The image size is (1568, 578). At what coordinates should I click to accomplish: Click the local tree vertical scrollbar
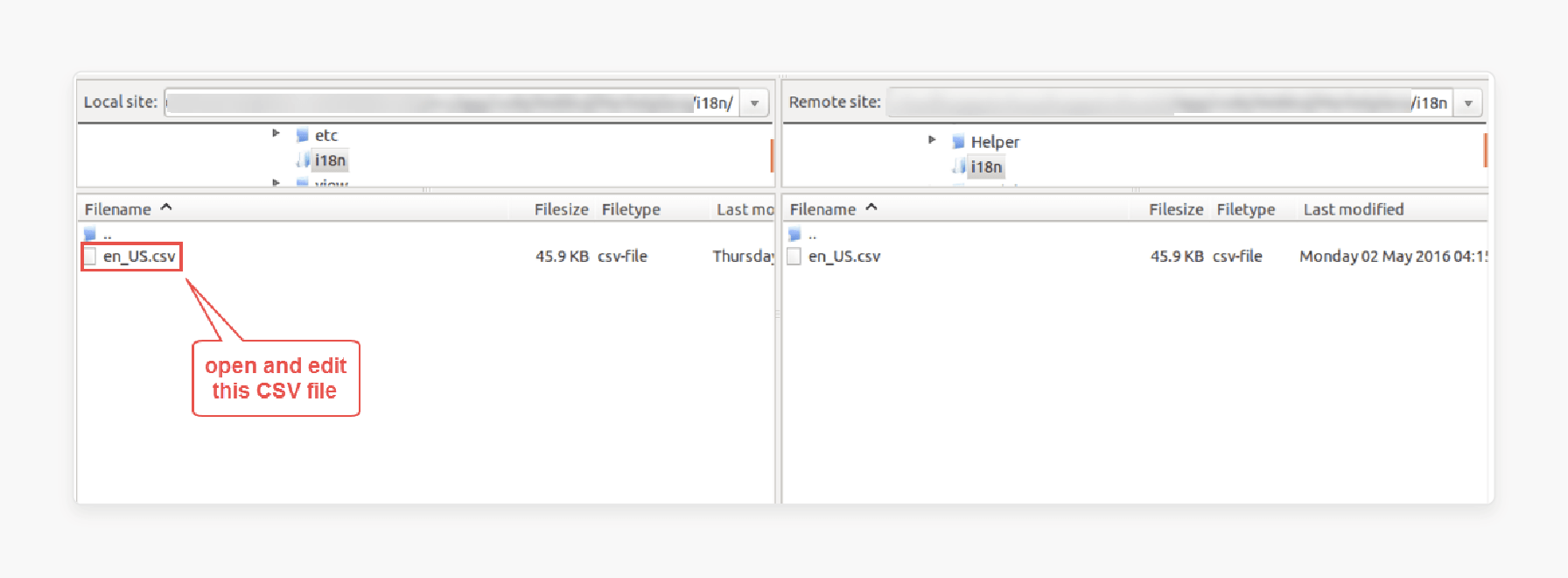coord(772,155)
